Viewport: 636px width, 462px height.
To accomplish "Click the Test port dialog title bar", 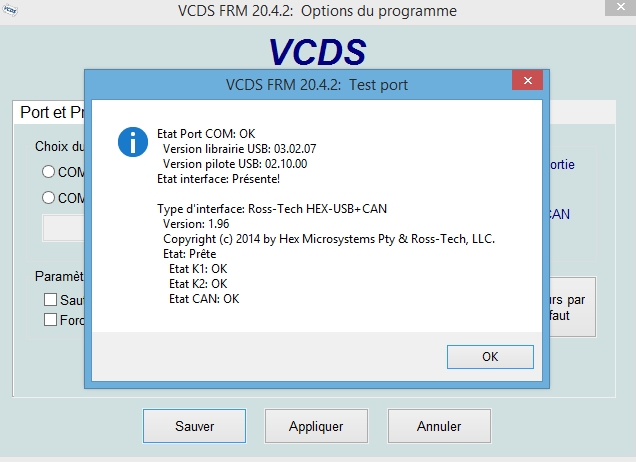I will pyautogui.click(x=300, y=84).
